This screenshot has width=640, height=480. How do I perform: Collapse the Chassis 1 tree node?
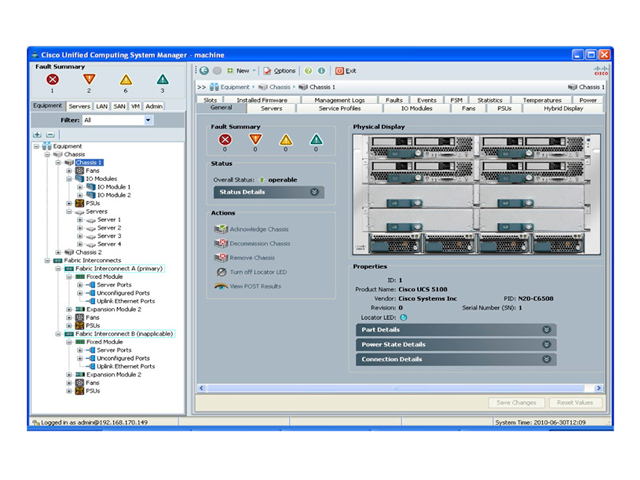pos(58,162)
